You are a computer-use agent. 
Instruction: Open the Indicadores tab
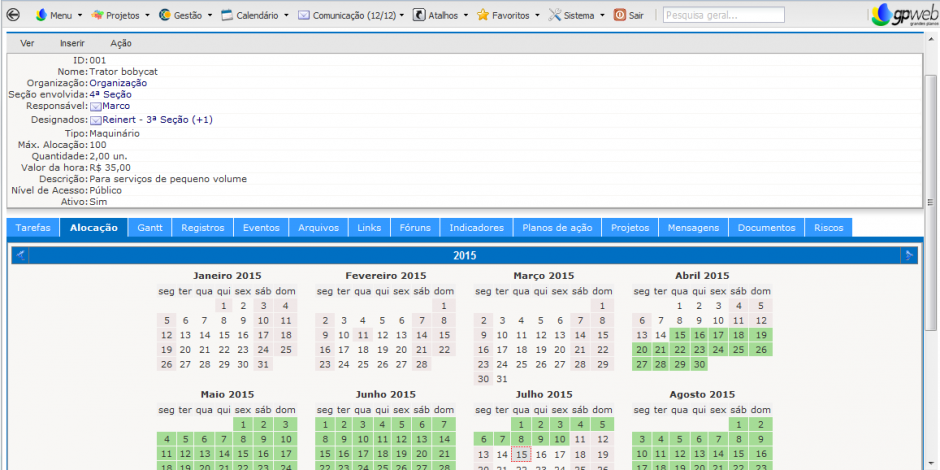click(x=476, y=228)
